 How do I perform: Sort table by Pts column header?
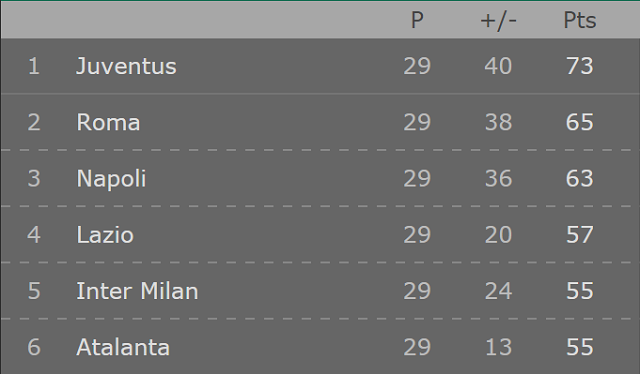tap(580, 20)
